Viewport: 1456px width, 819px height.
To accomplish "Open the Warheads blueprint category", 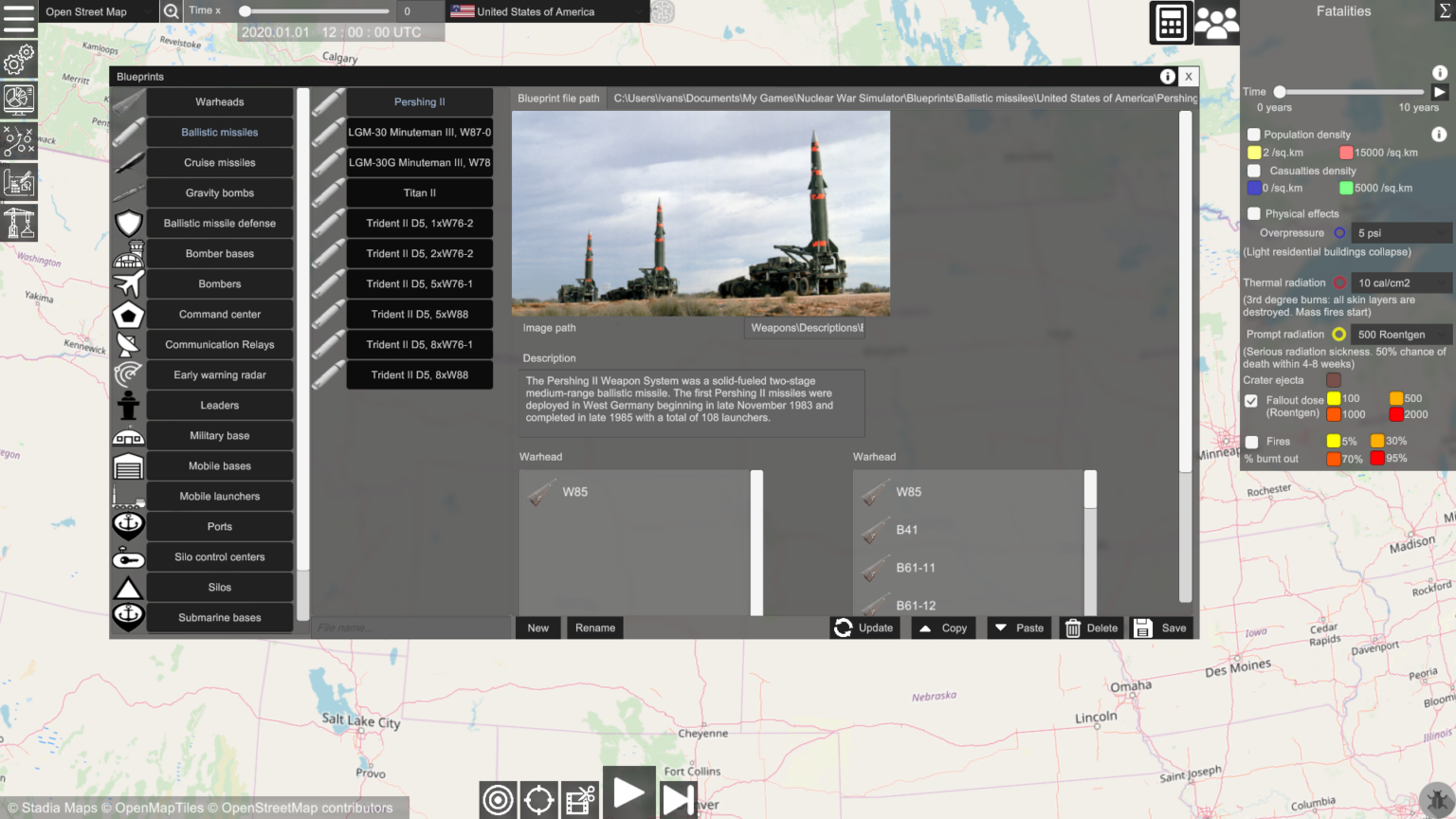I will point(219,101).
